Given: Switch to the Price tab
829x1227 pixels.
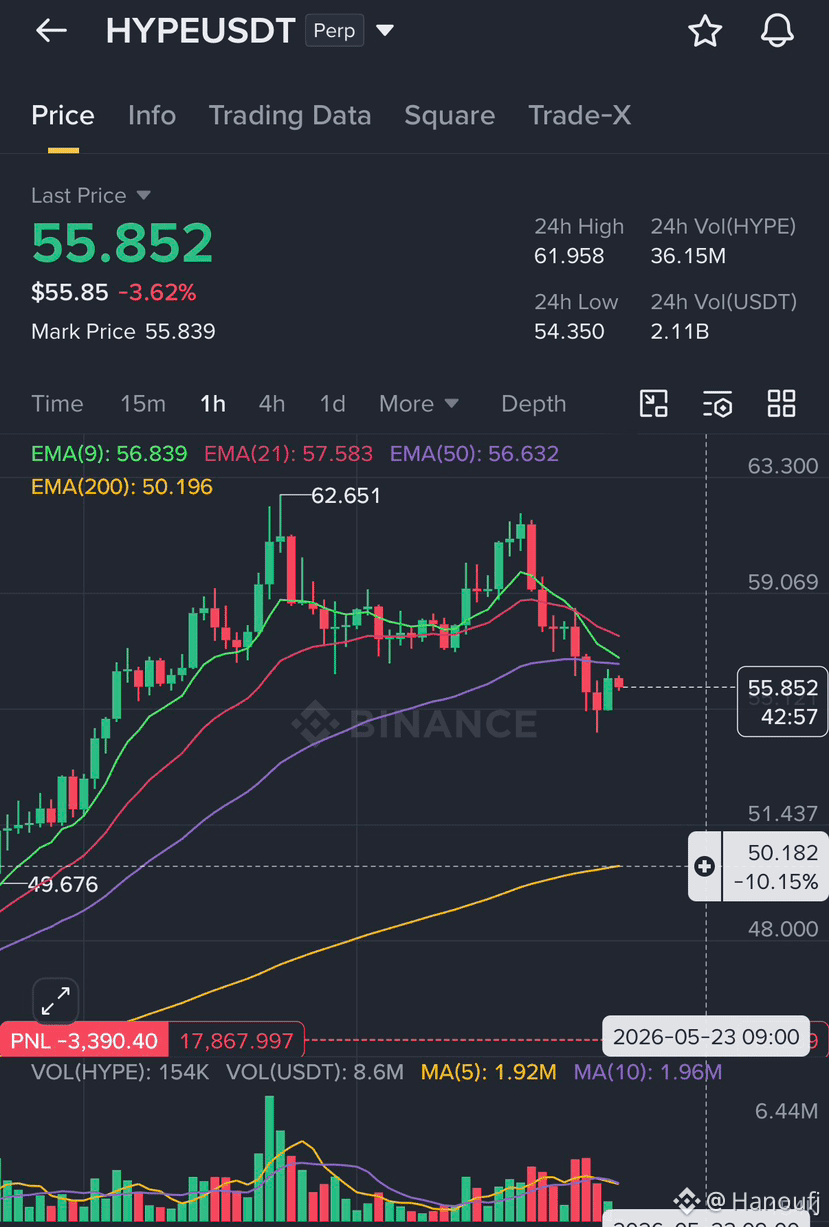Looking at the screenshot, I should click(63, 116).
